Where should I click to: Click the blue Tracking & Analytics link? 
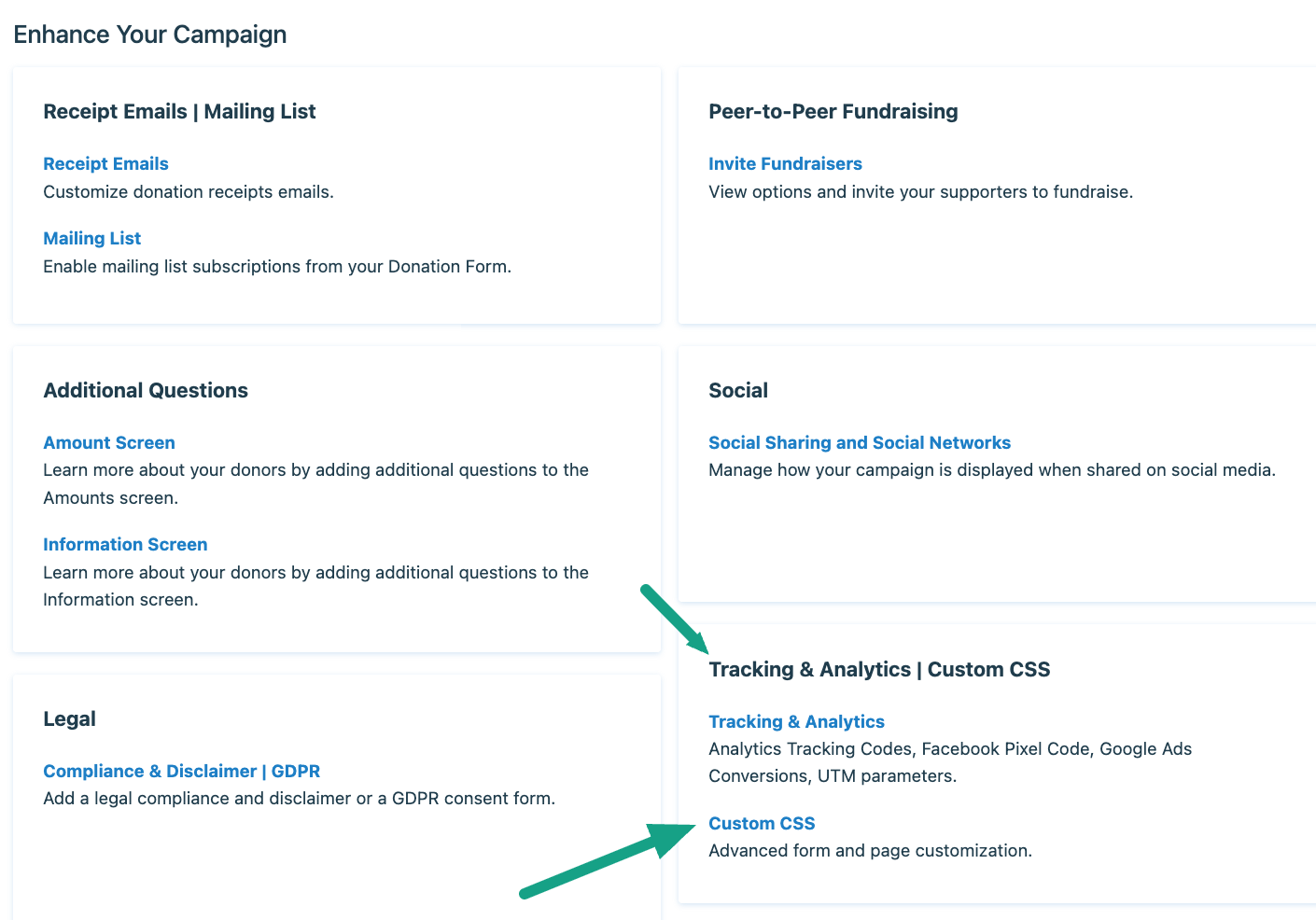pos(796,722)
